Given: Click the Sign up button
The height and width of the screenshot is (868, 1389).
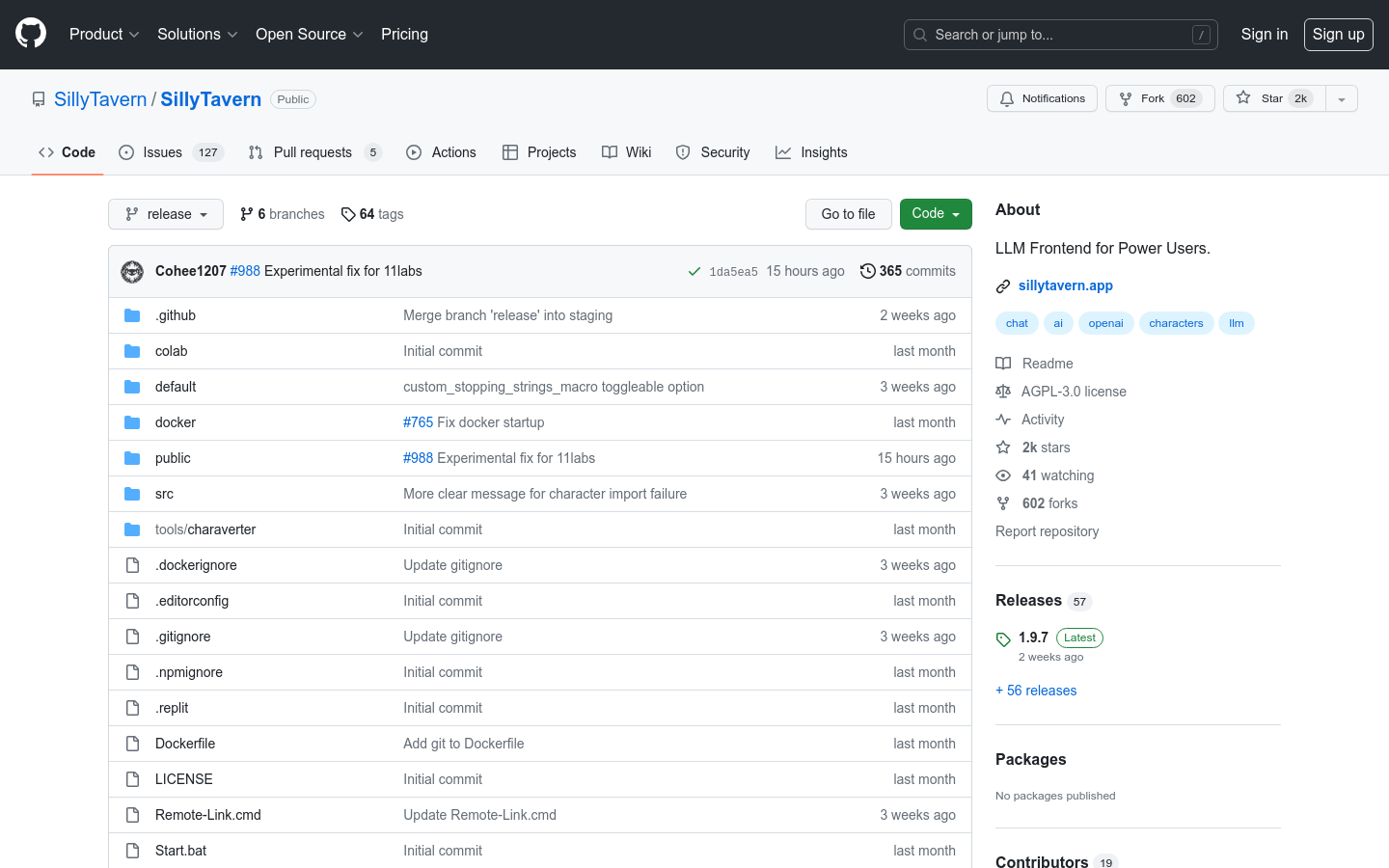Looking at the screenshot, I should 1338,34.
